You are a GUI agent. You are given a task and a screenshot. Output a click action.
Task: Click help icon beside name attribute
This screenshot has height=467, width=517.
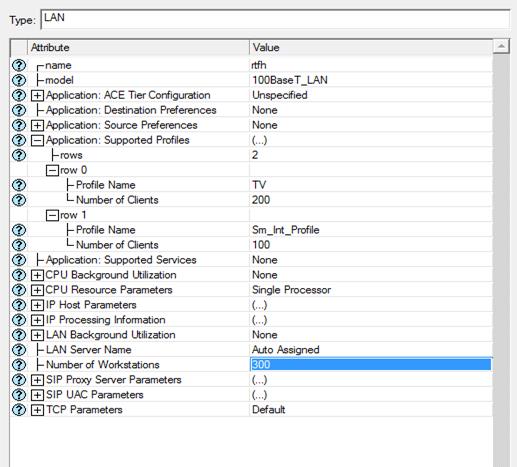coord(19,65)
